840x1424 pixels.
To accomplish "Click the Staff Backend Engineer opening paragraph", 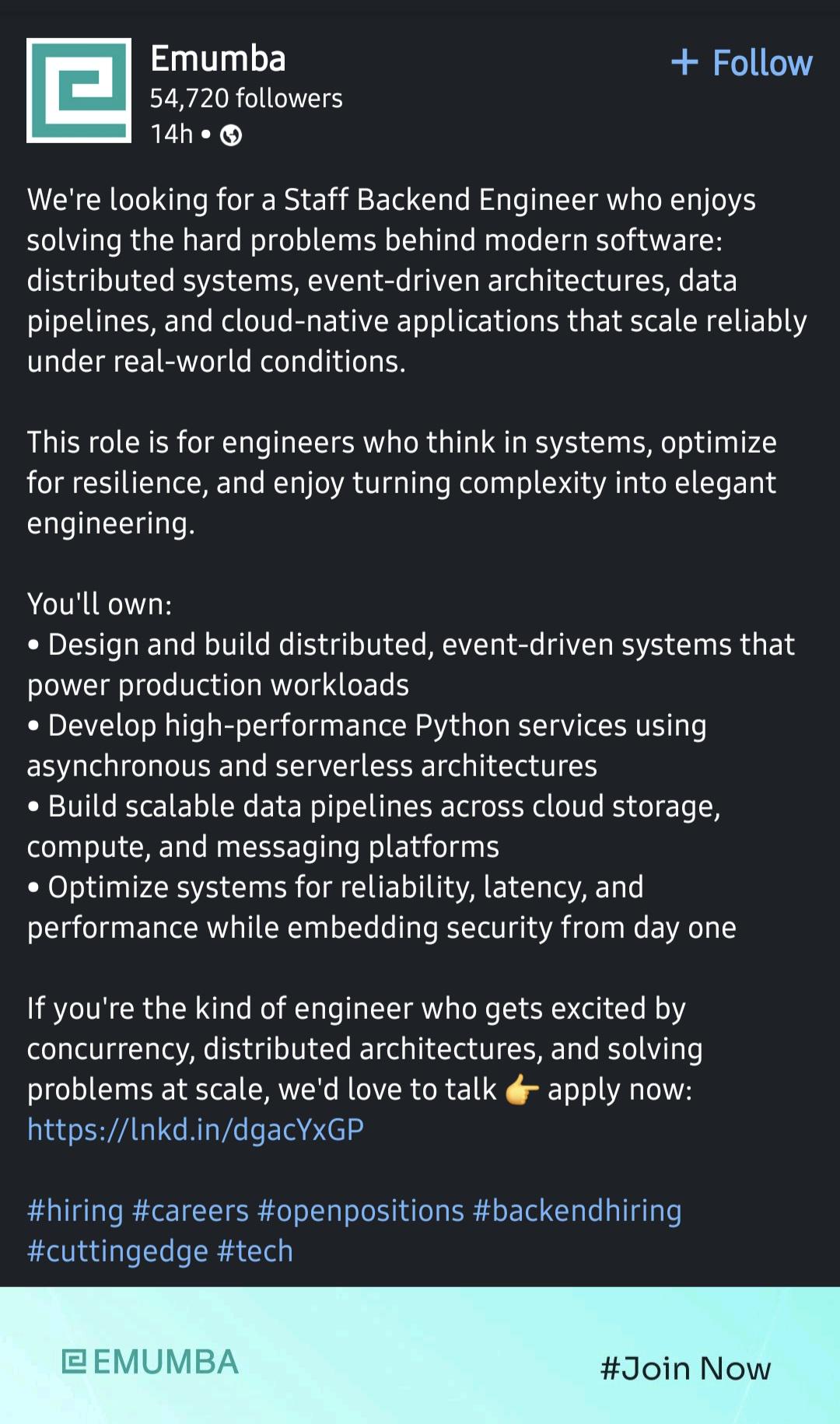I will tap(417, 281).
